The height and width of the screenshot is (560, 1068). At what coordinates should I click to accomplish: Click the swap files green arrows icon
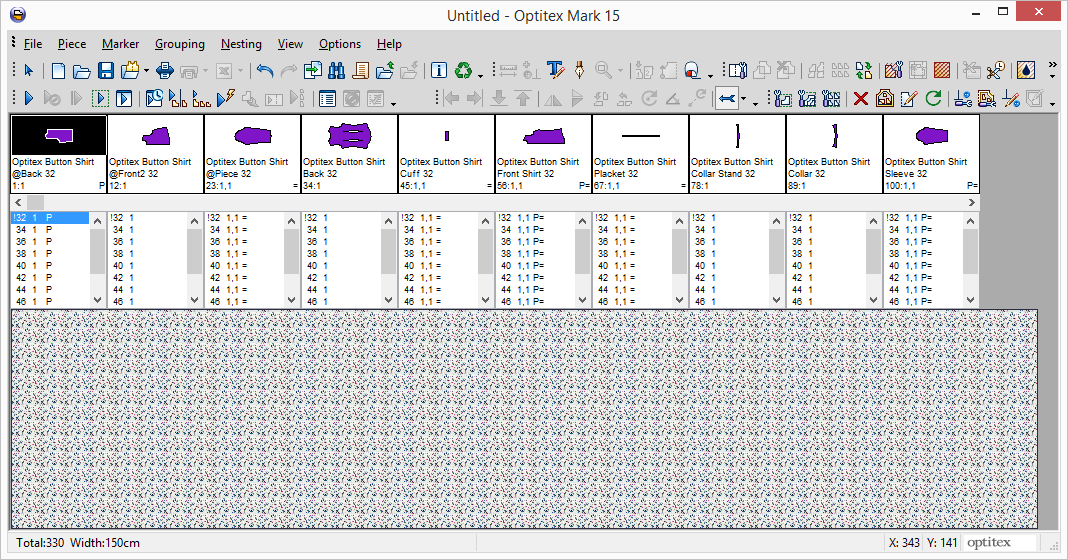pos(864,70)
